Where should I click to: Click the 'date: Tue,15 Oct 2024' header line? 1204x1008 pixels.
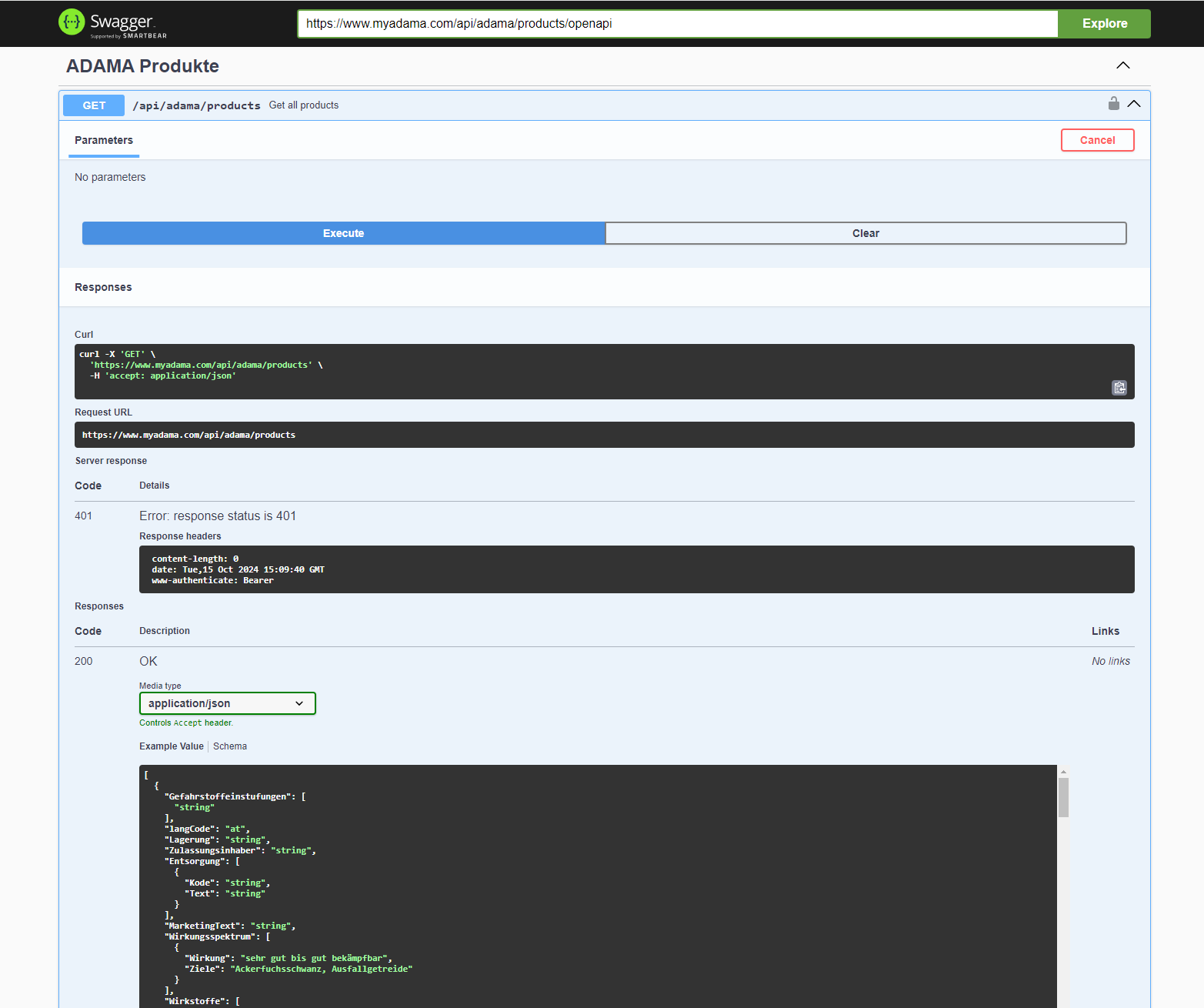pos(238,569)
